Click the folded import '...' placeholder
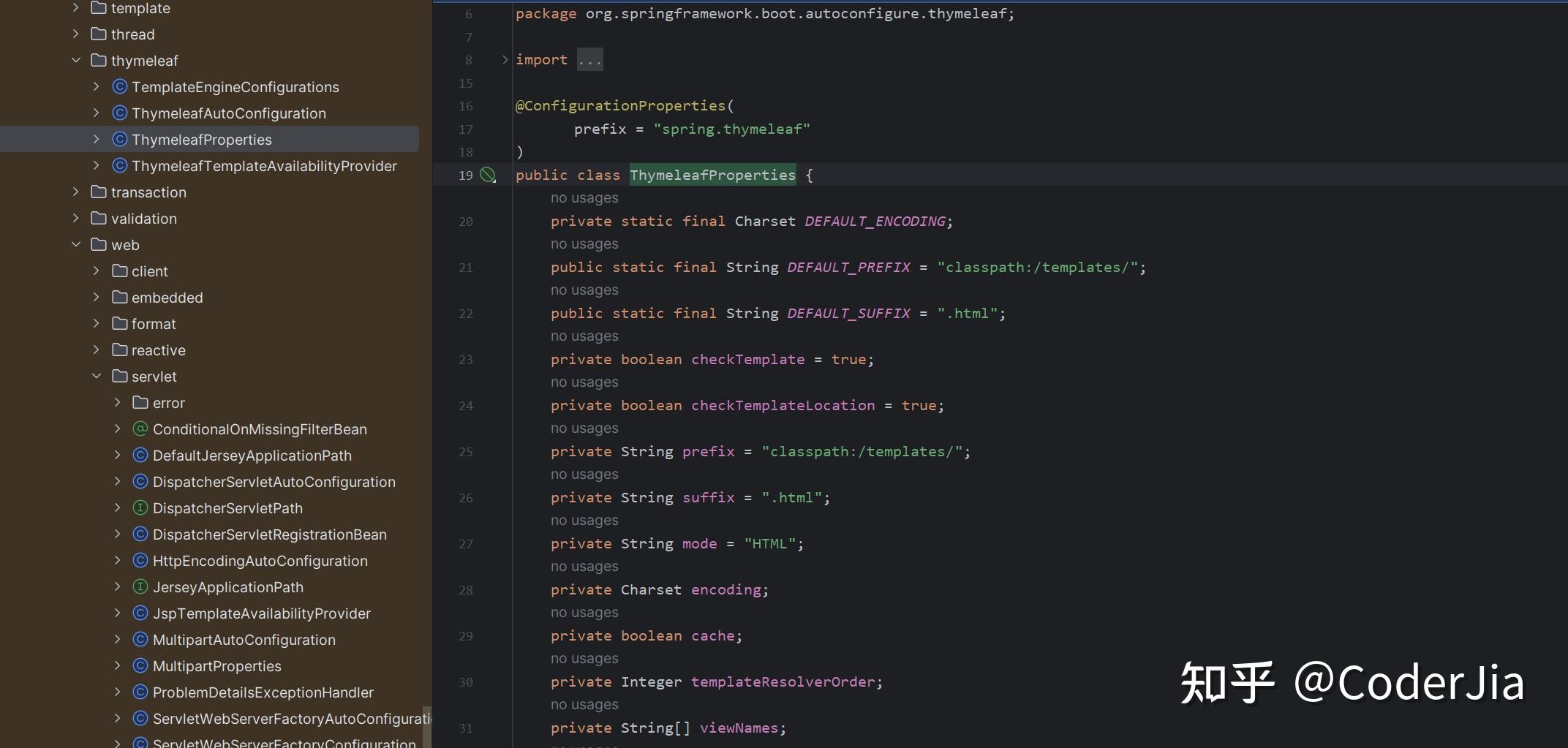Image resolution: width=1568 pixels, height=748 pixels. (x=589, y=60)
